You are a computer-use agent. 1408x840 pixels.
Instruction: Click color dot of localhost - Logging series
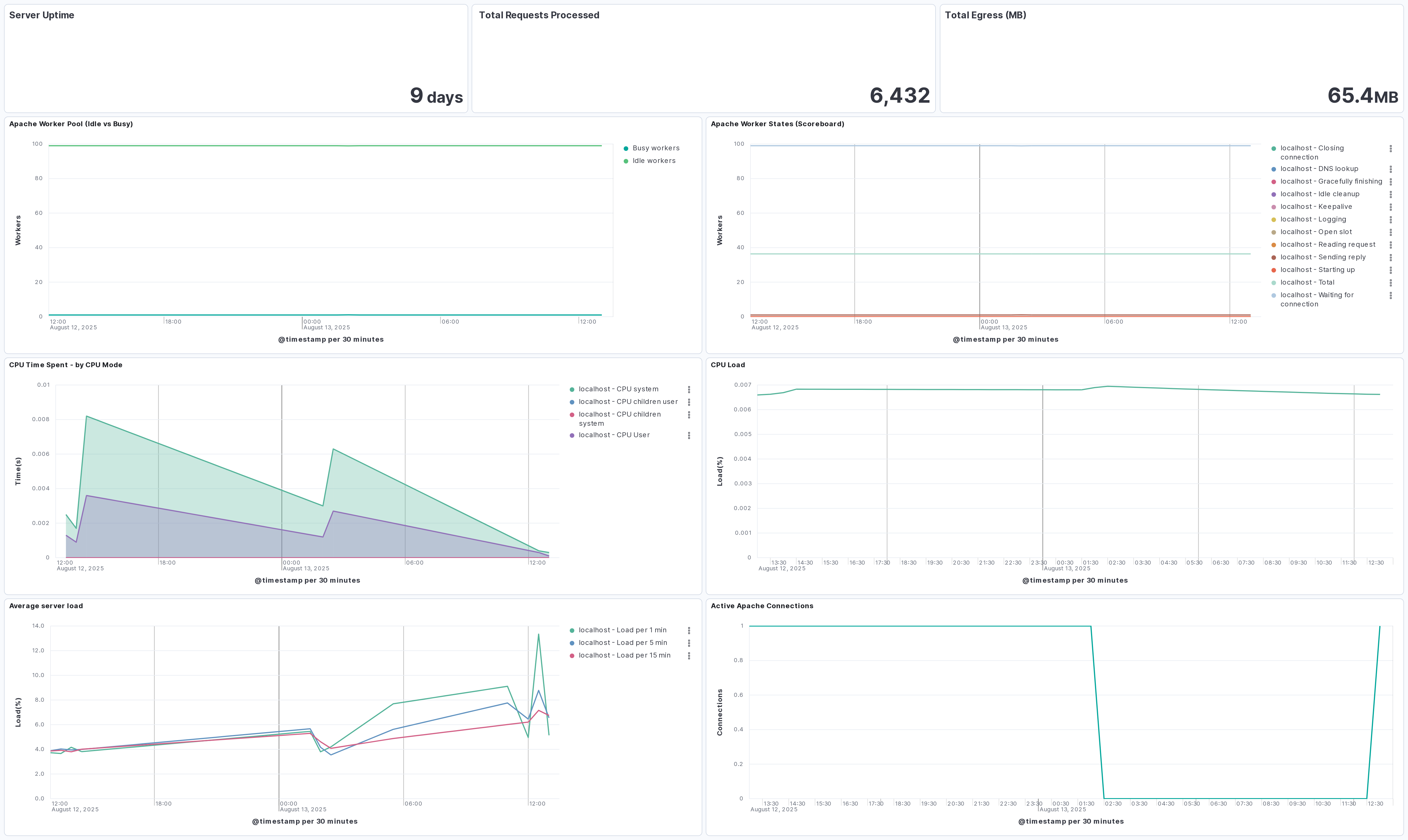[1273, 220]
